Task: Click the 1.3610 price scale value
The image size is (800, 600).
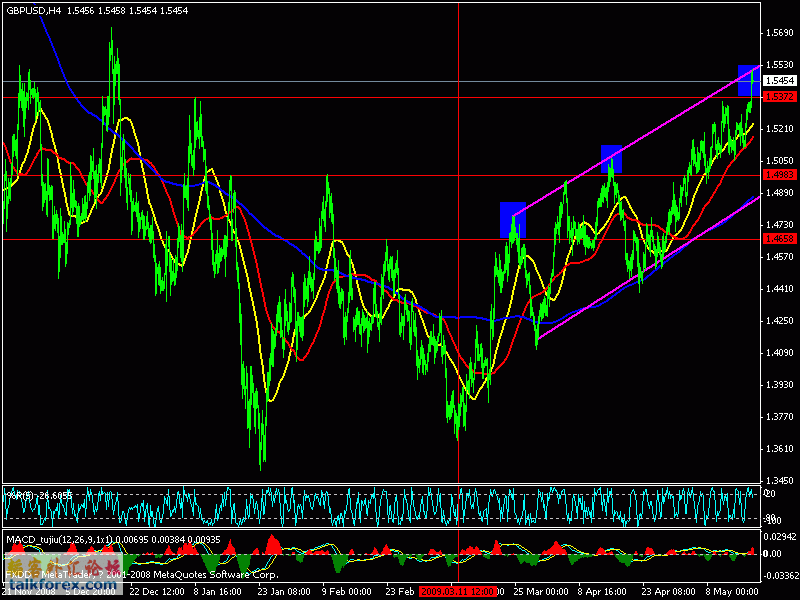Action: pyautogui.click(x=780, y=448)
